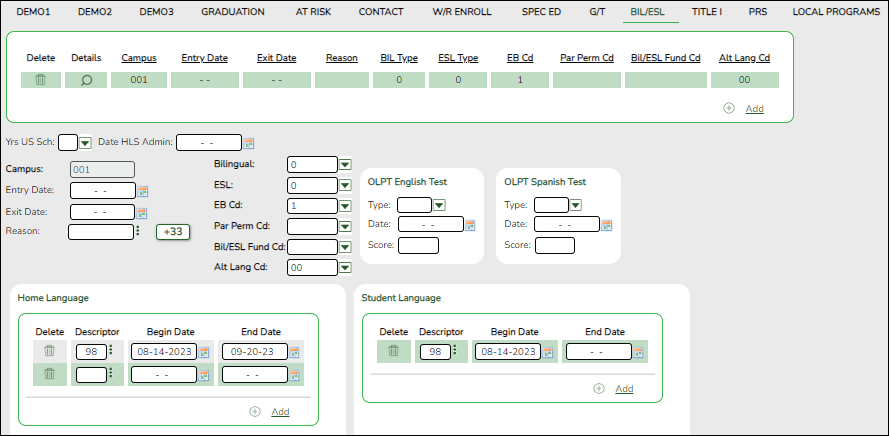Open calendar for Student Language Begin Date
Screen dimensions: 889x436
click(x=548, y=352)
